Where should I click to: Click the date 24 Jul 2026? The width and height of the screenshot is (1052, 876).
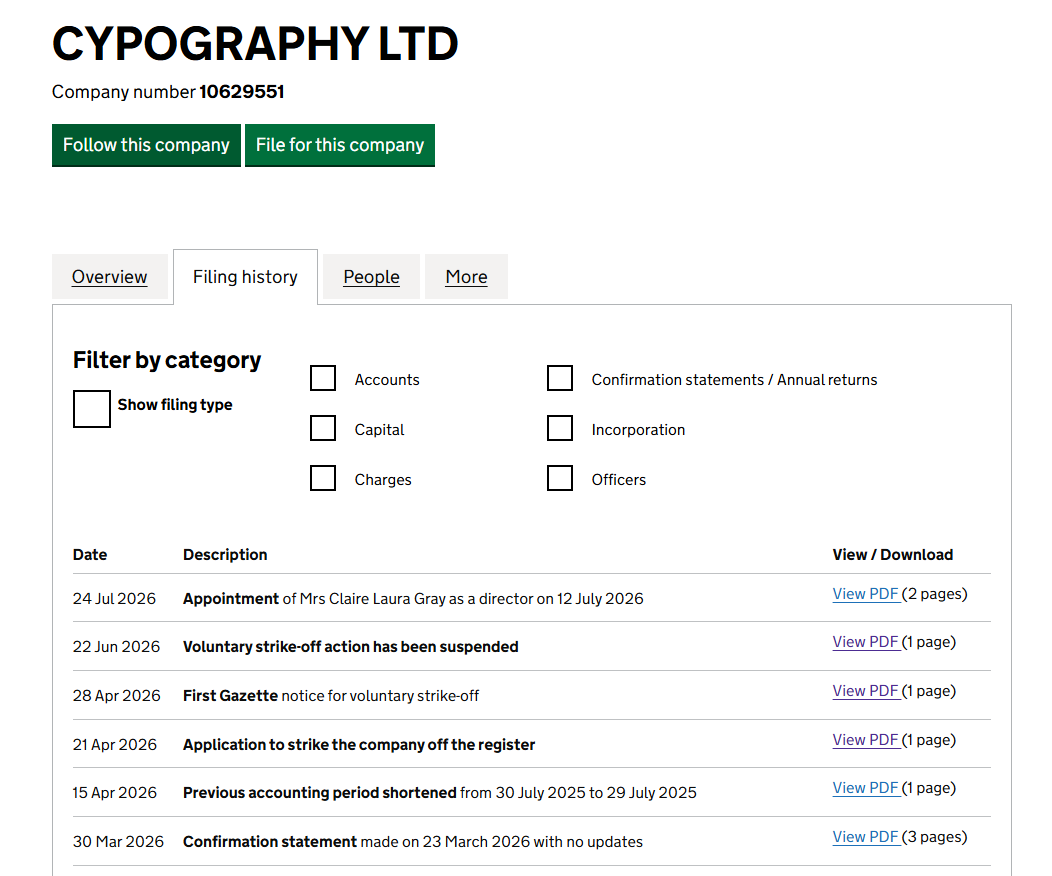(x=114, y=598)
